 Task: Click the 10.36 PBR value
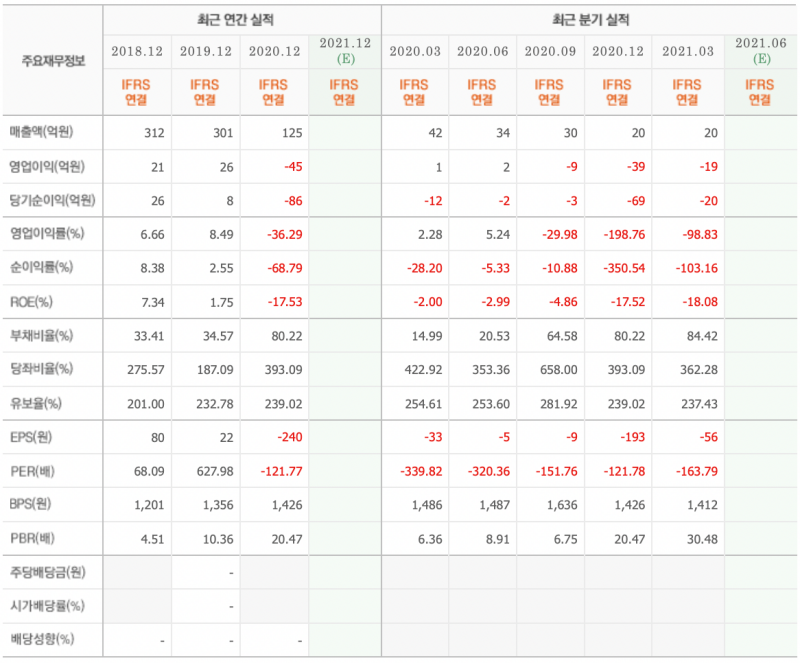pos(218,539)
